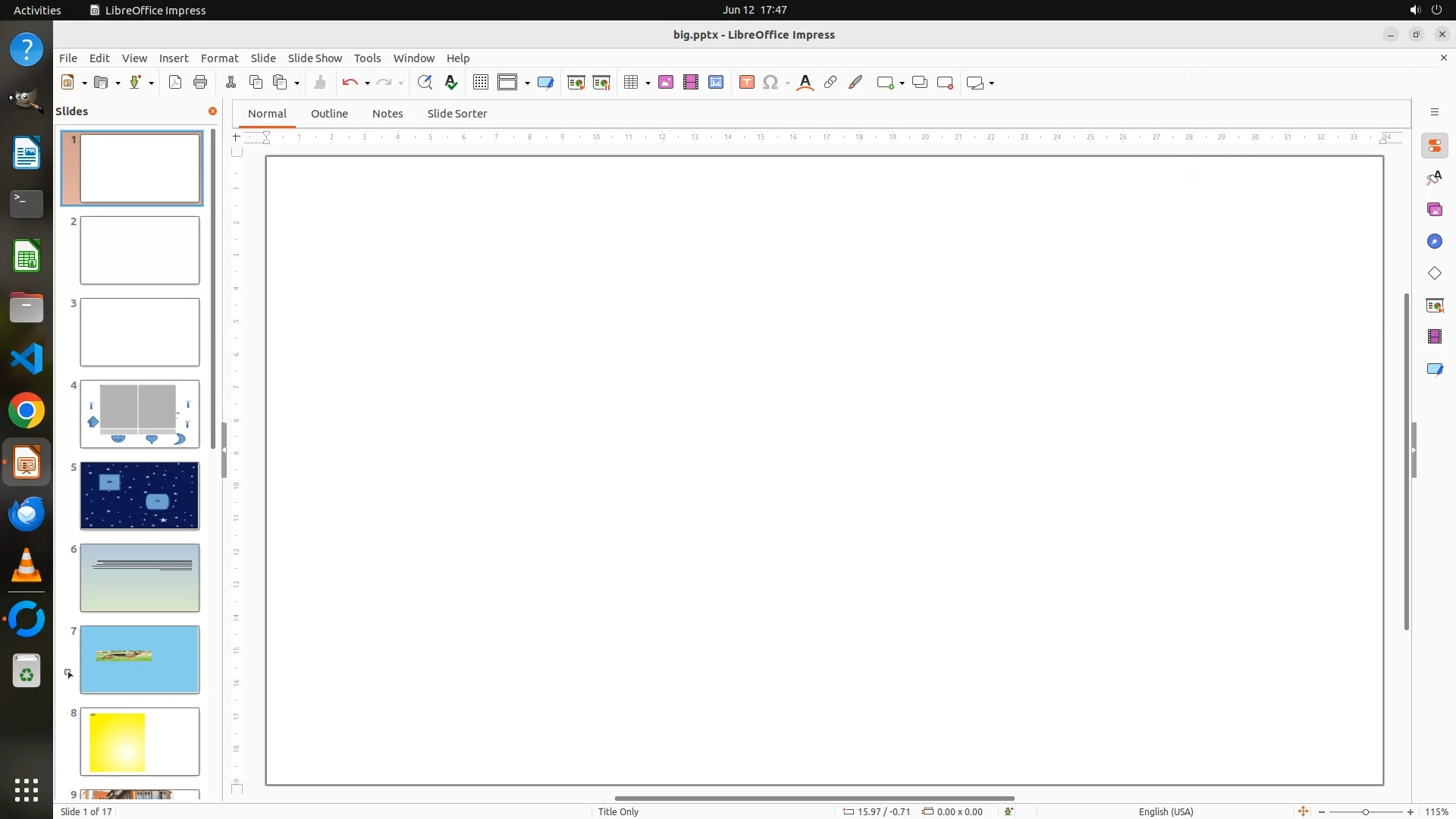
Task: Expand Display Views dropdown arrow
Action: [527, 83]
